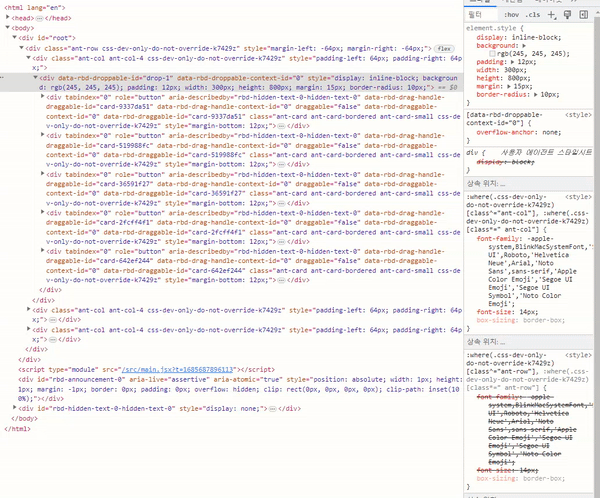Expand the margin shorthand property arrow
This screenshot has width=600, height=498.
click(x=509, y=87)
